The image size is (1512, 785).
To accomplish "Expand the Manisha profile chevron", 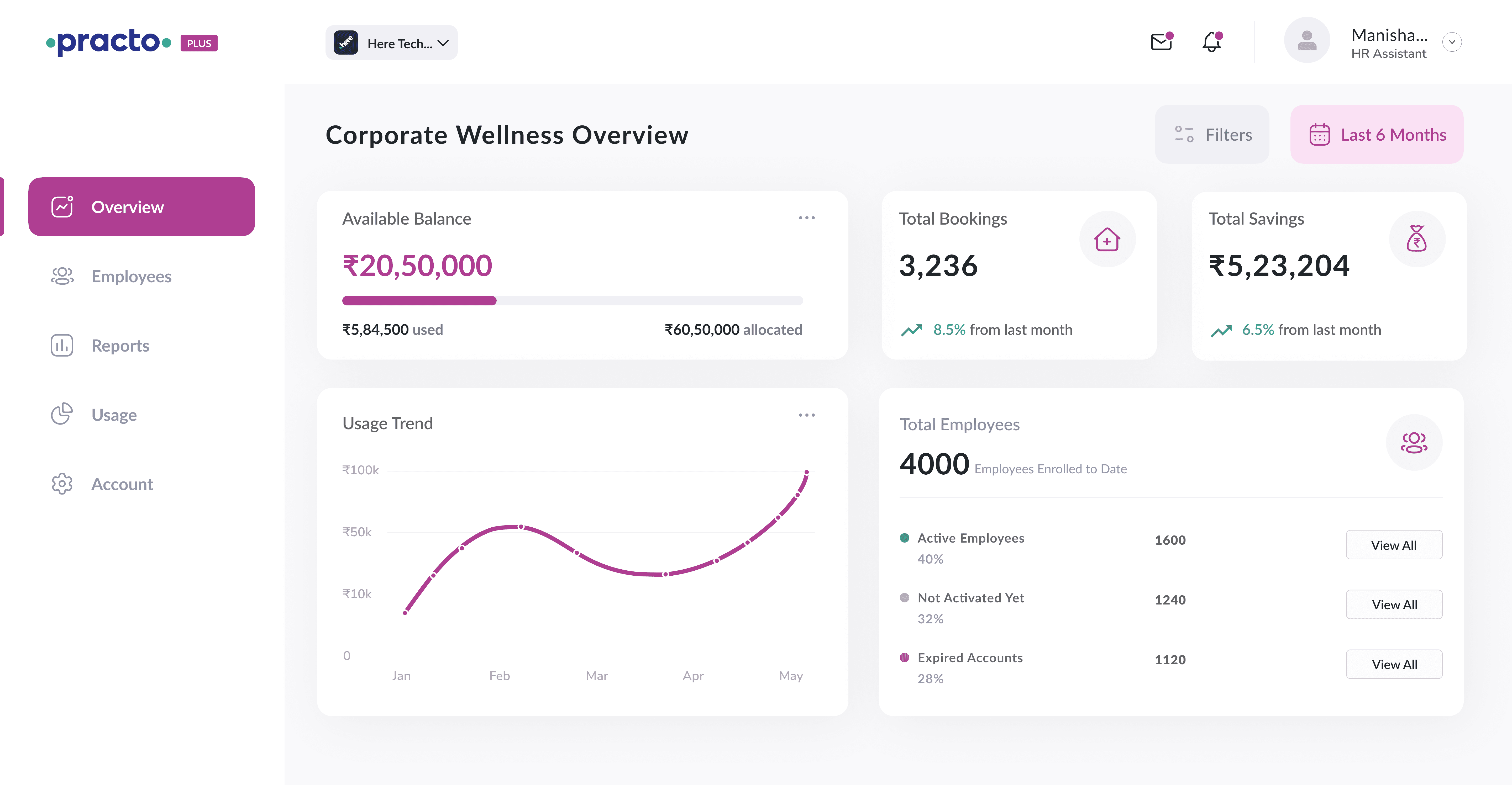I will [x=1452, y=42].
